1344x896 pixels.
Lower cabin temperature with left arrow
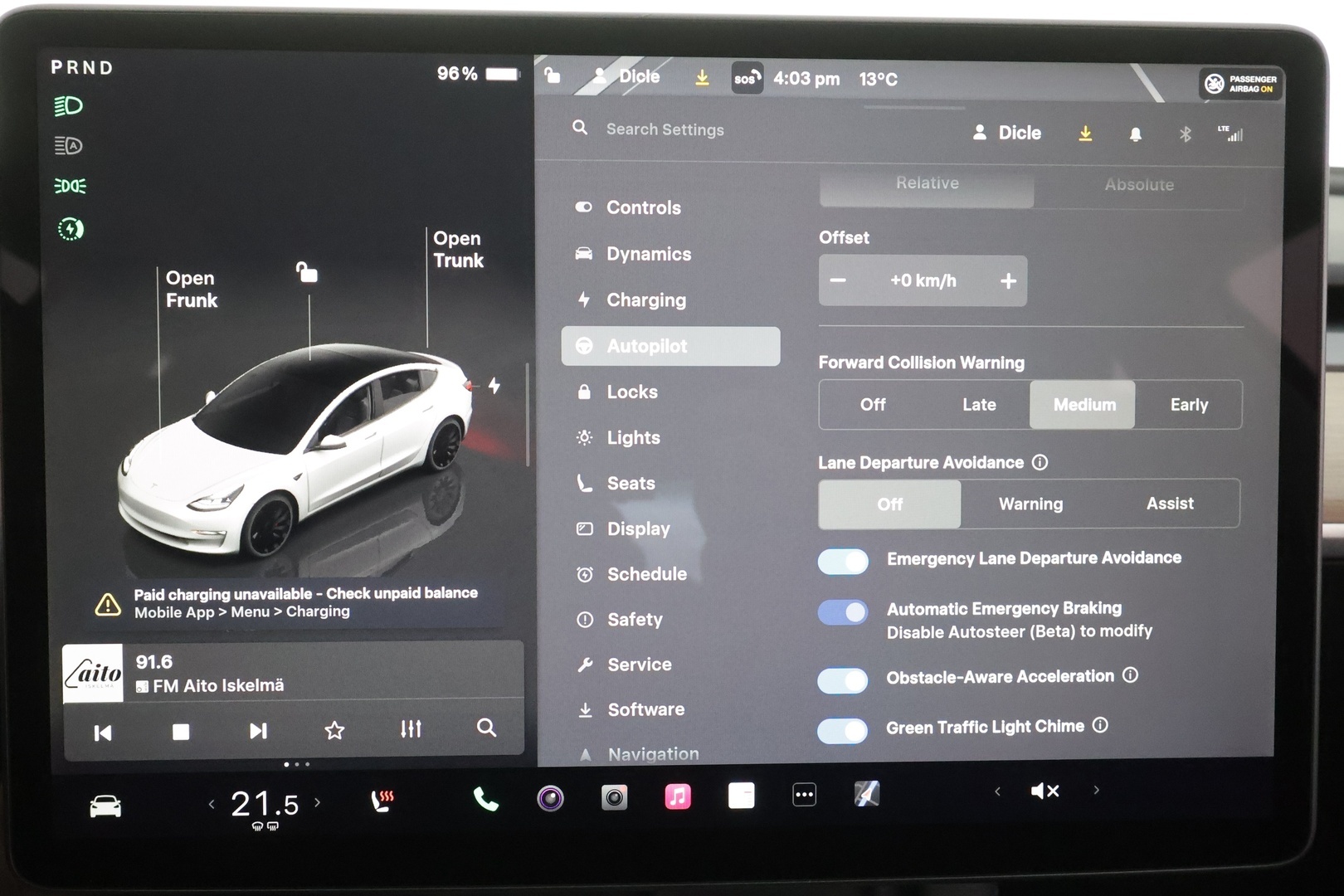click(x=212, y=804)
